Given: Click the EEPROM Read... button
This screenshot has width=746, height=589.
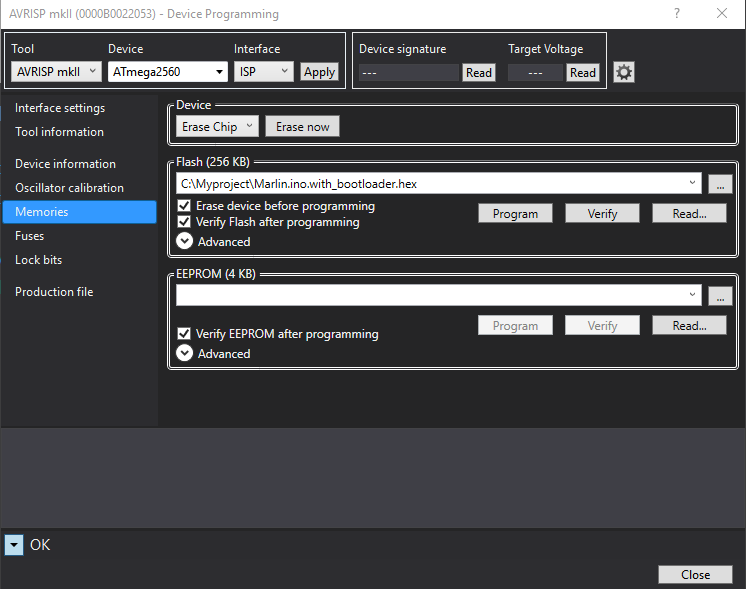Looking at the screenshot, I should coord(689,325).
